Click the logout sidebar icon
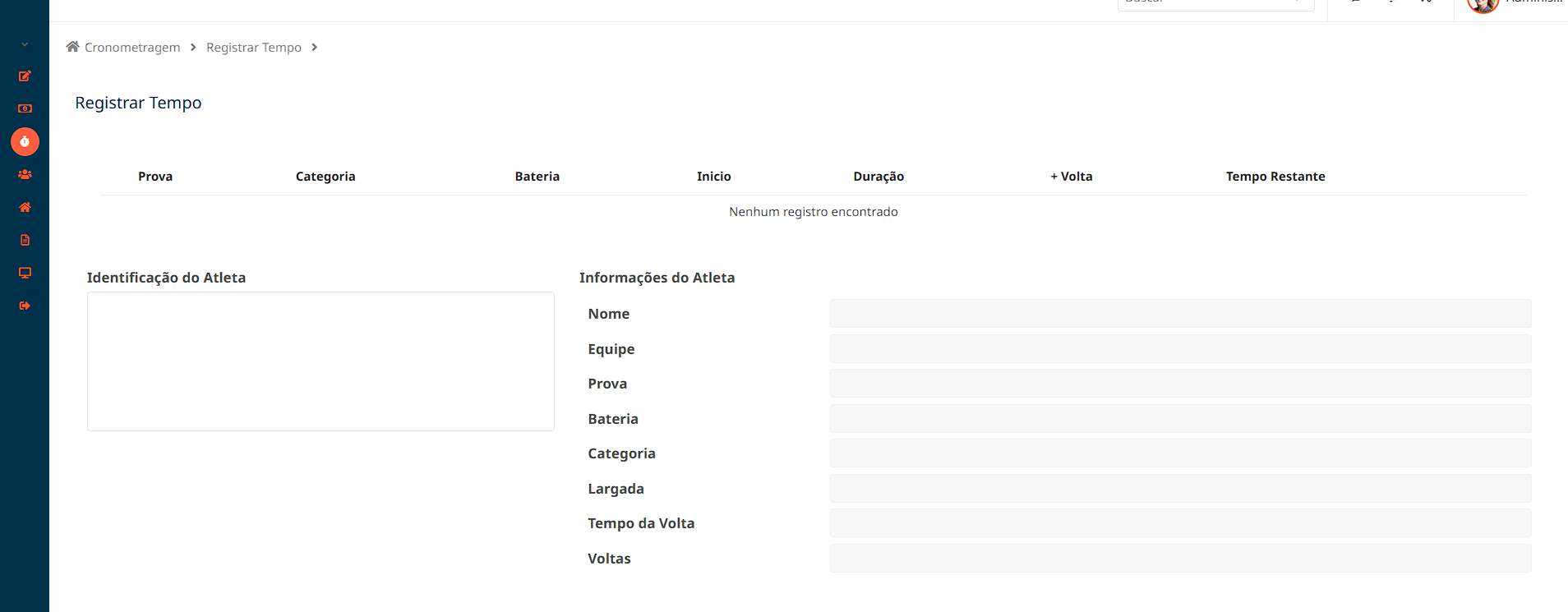Image resolution: width=1568 pixels, height=612 pixels. pyautogui.click(x=25, y=306)
